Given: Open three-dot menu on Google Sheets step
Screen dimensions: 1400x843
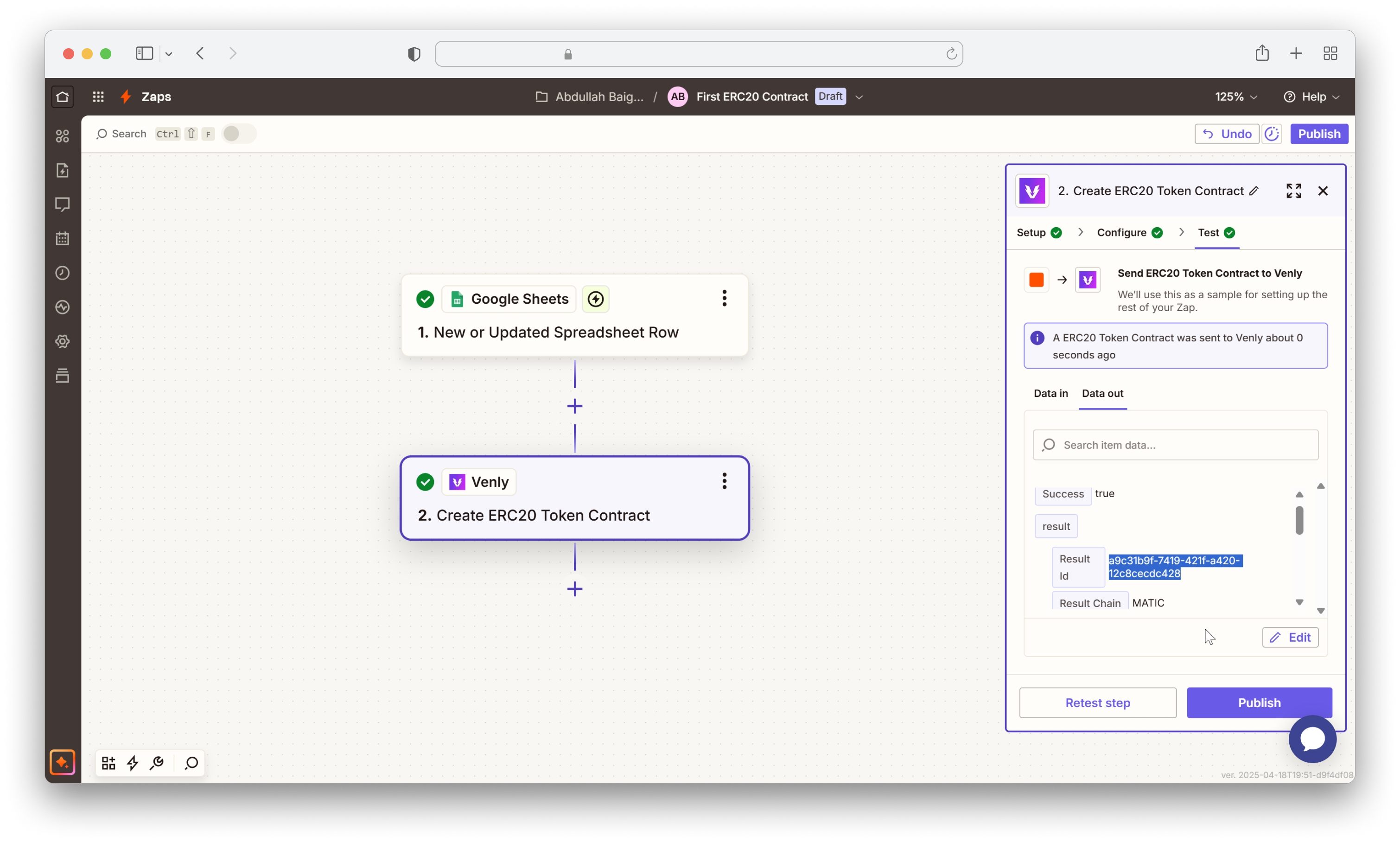Looking at the screenshot, I should pos(724,298).
